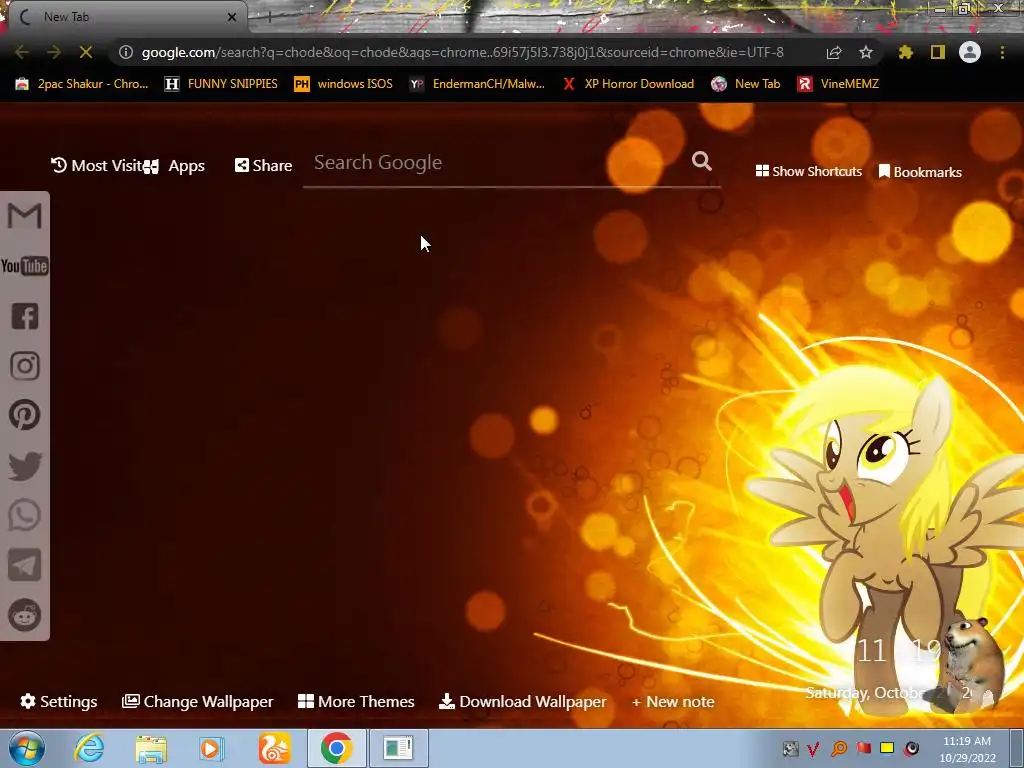
Task: Stop loading the page
Action: tap(86, 52)
